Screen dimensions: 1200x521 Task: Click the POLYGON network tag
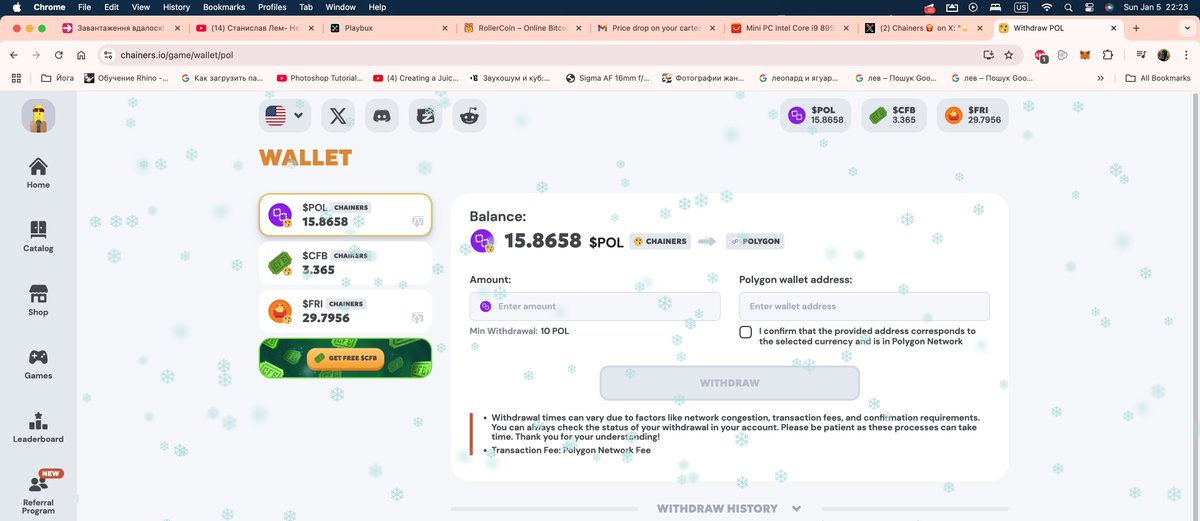755,241
